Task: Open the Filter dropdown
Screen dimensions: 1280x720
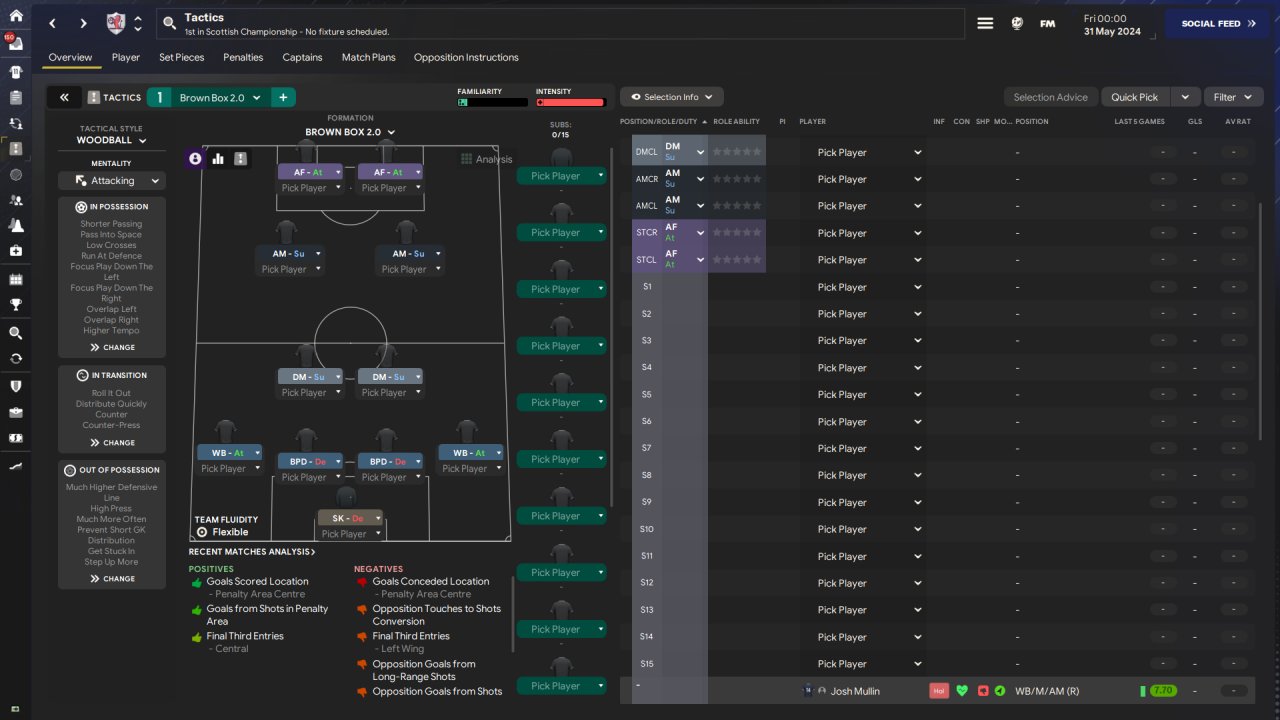Action: click(1233, 97)
